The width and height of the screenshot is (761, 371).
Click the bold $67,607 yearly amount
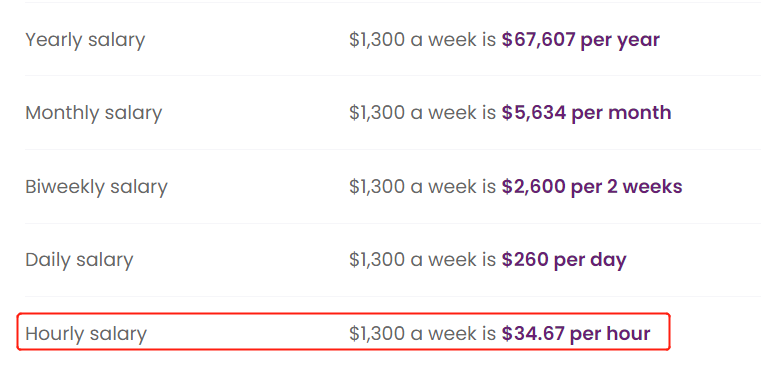[x=539, y=40]
